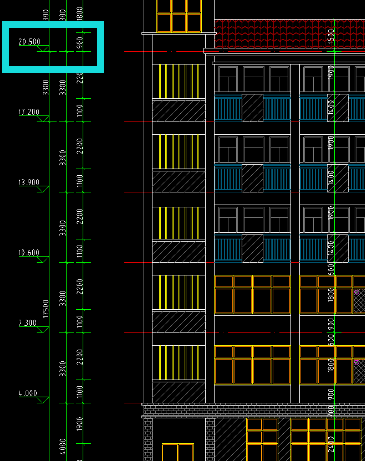Select the elevation triangle beside 10.600
The width and height of the screenshot is (365, 461).
[x=43, y=259]
